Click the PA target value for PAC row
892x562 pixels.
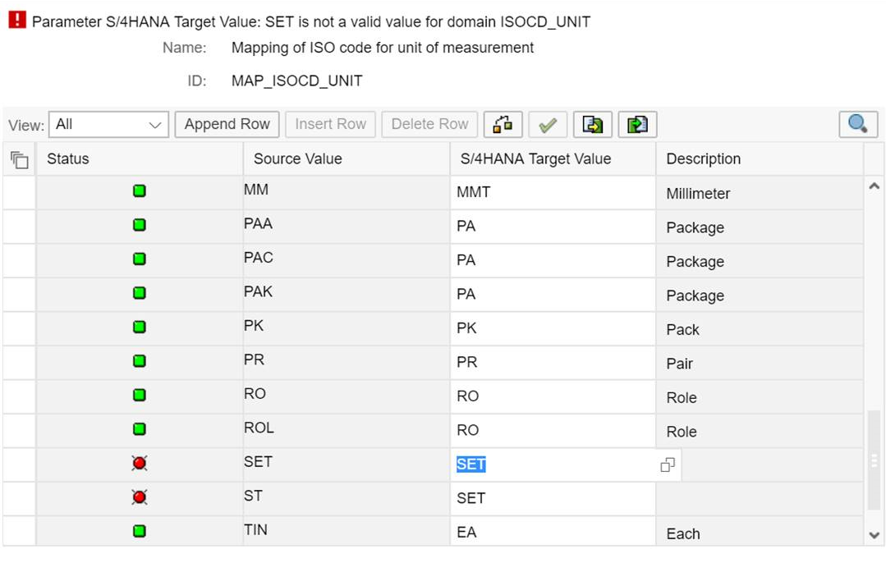553,261
